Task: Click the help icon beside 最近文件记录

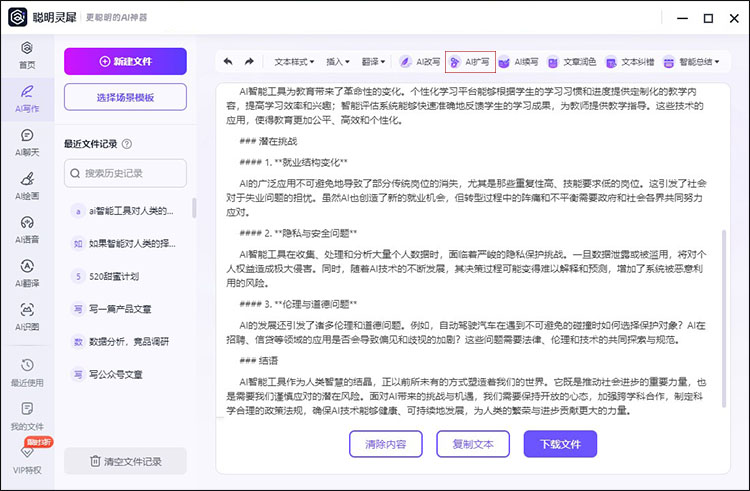Action: (127, 144)
